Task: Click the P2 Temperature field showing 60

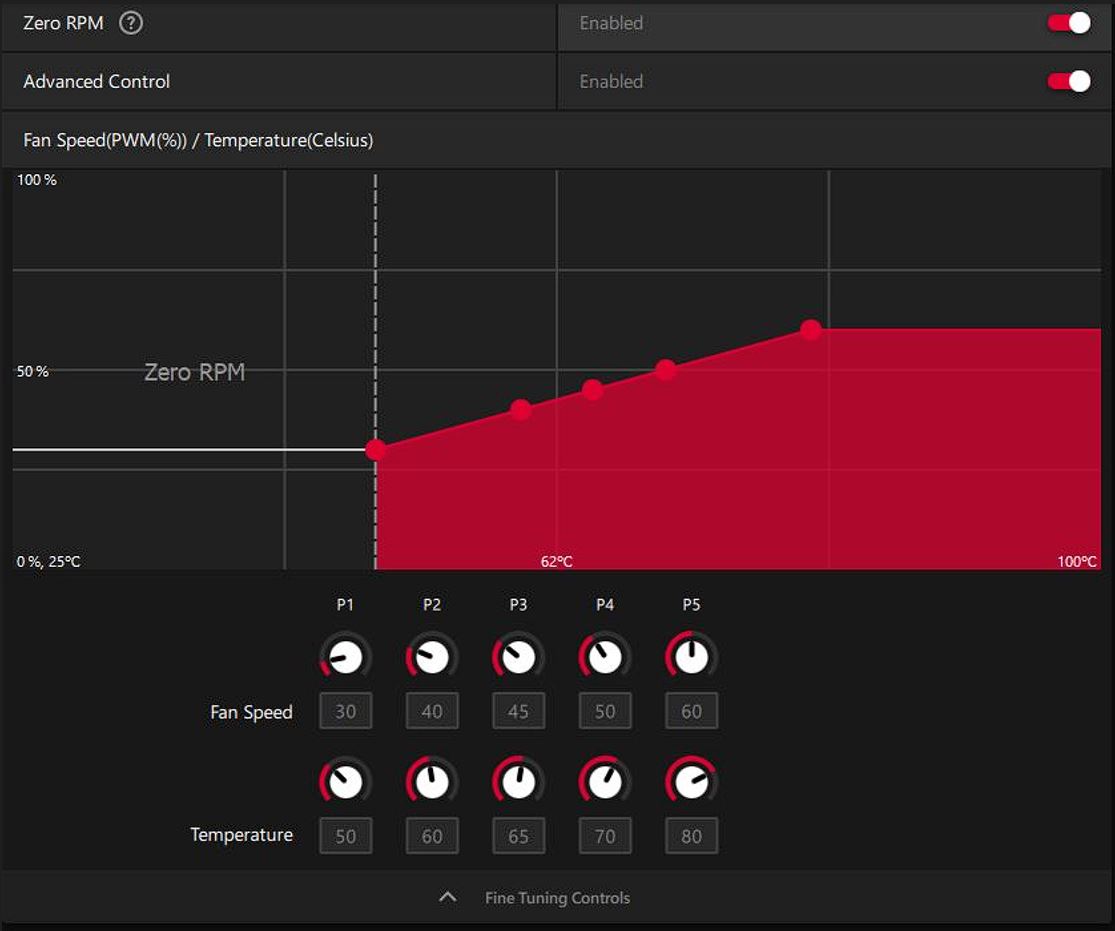Action: [432, 836]
